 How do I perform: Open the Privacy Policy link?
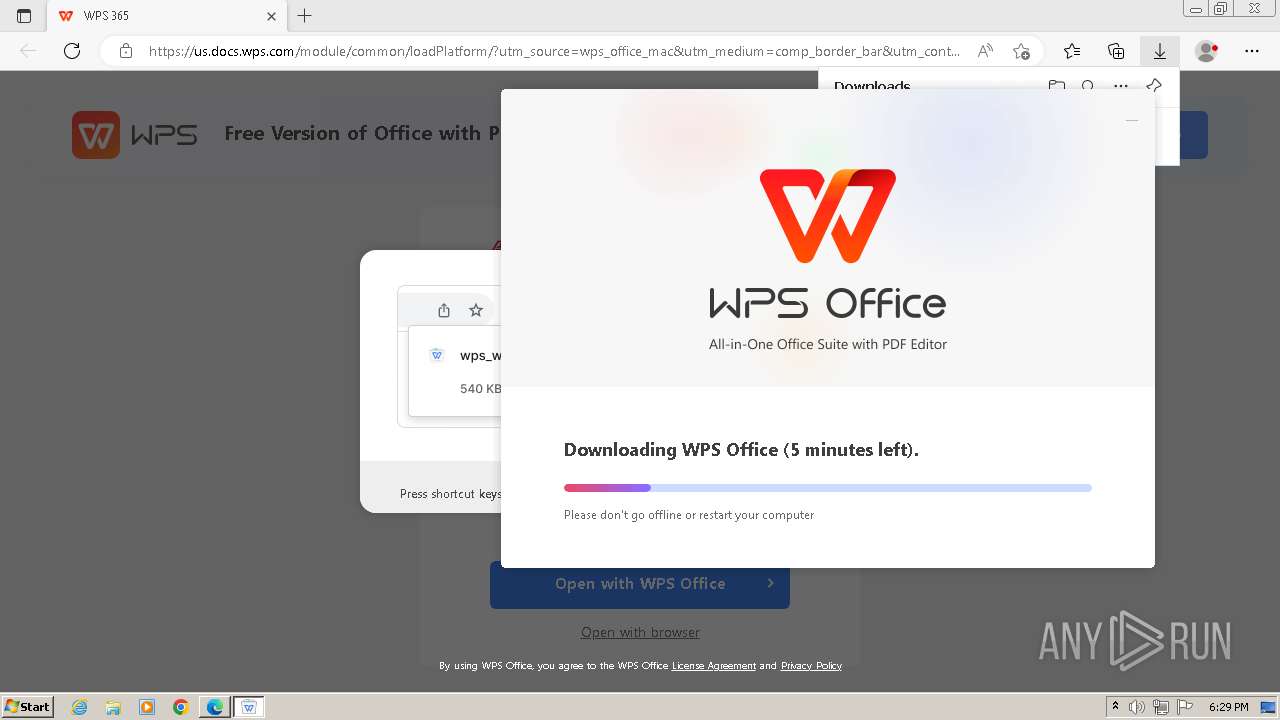pos(811,666)
